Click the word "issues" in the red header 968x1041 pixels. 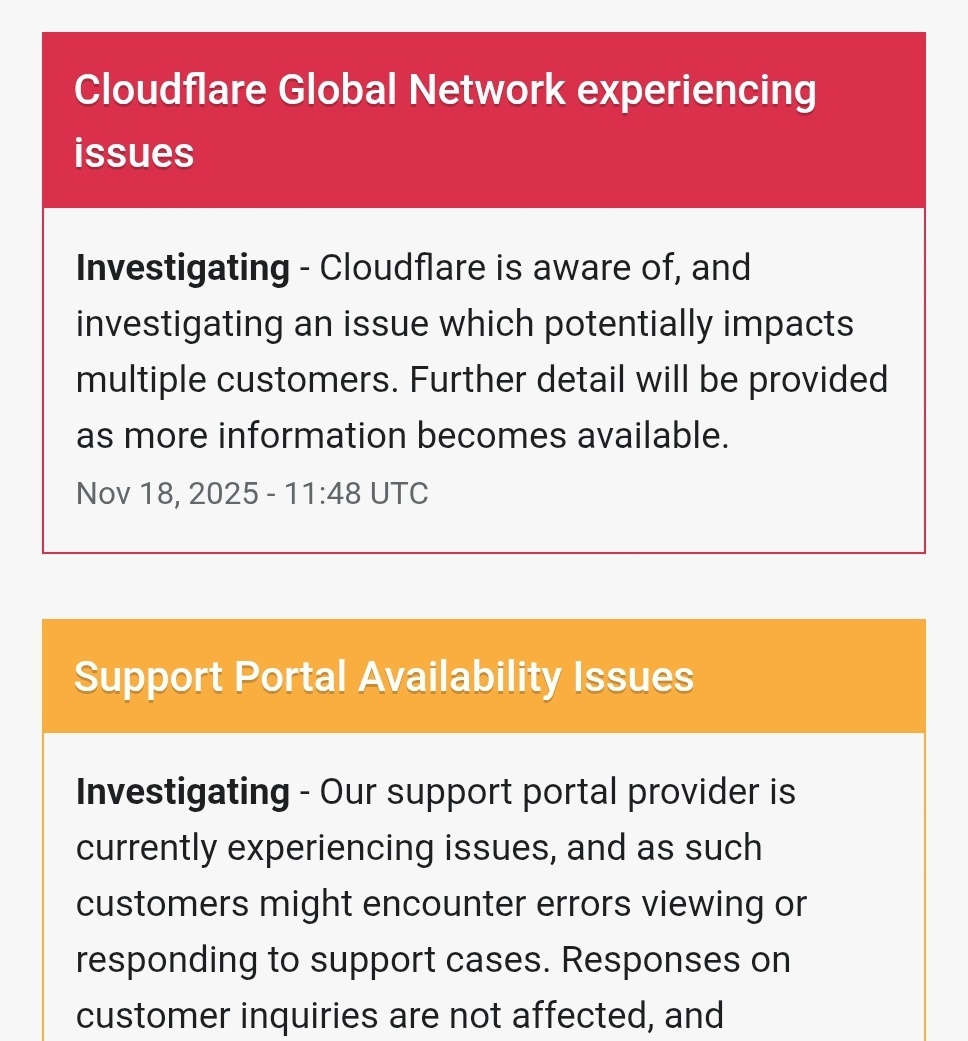click(134, 153)
